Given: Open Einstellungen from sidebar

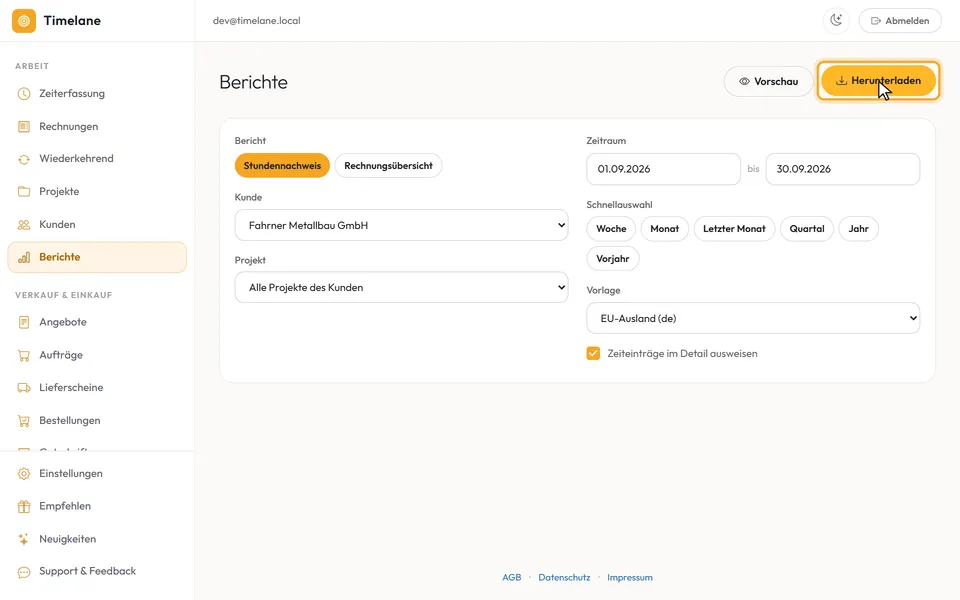Looking at the screenshot, I should pos(97,474).
